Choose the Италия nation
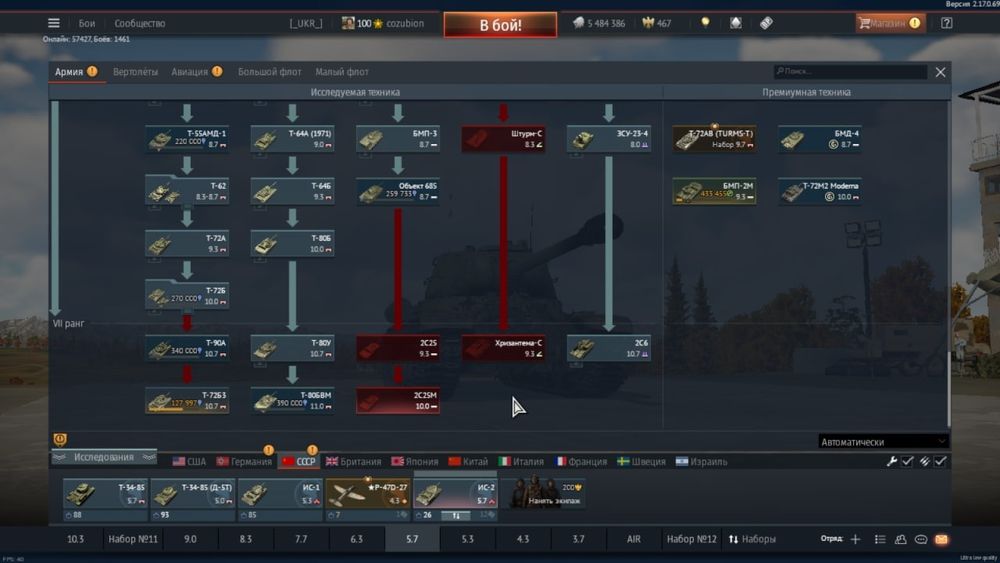1000x563 pixels. pos(521,461)
